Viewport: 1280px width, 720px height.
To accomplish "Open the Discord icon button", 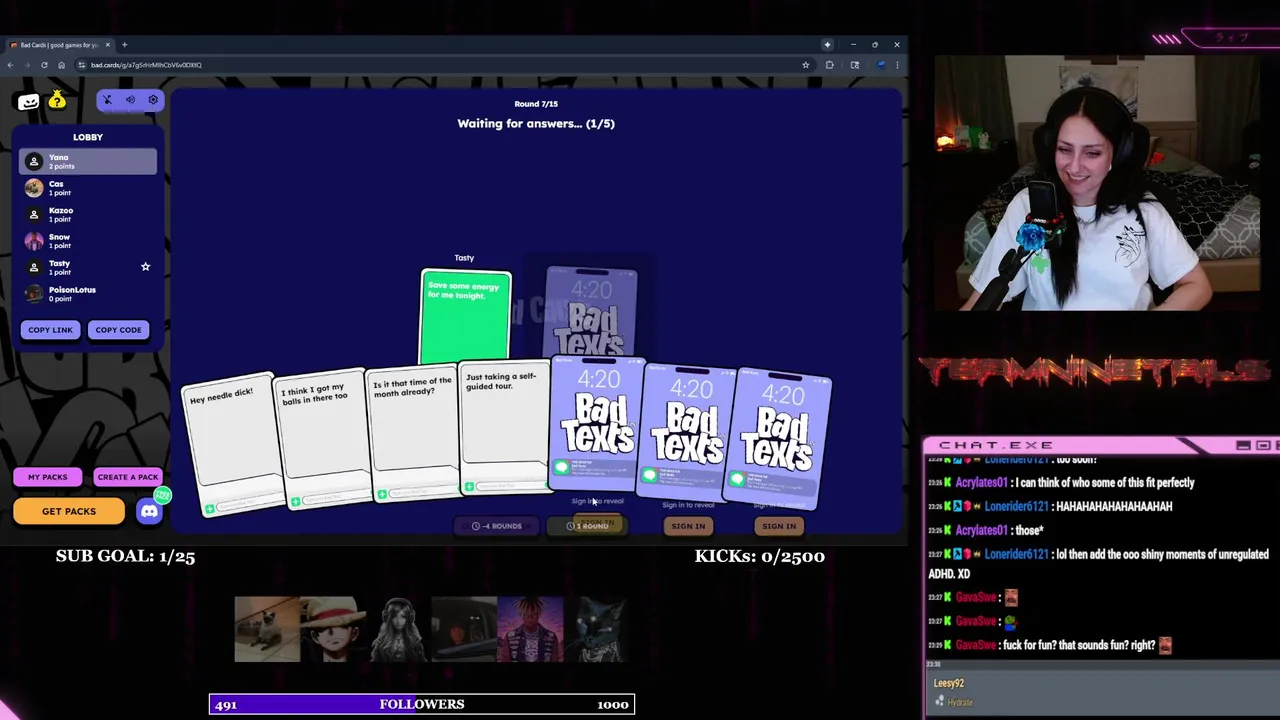I will pyautogui.click(x=149, y=511).
